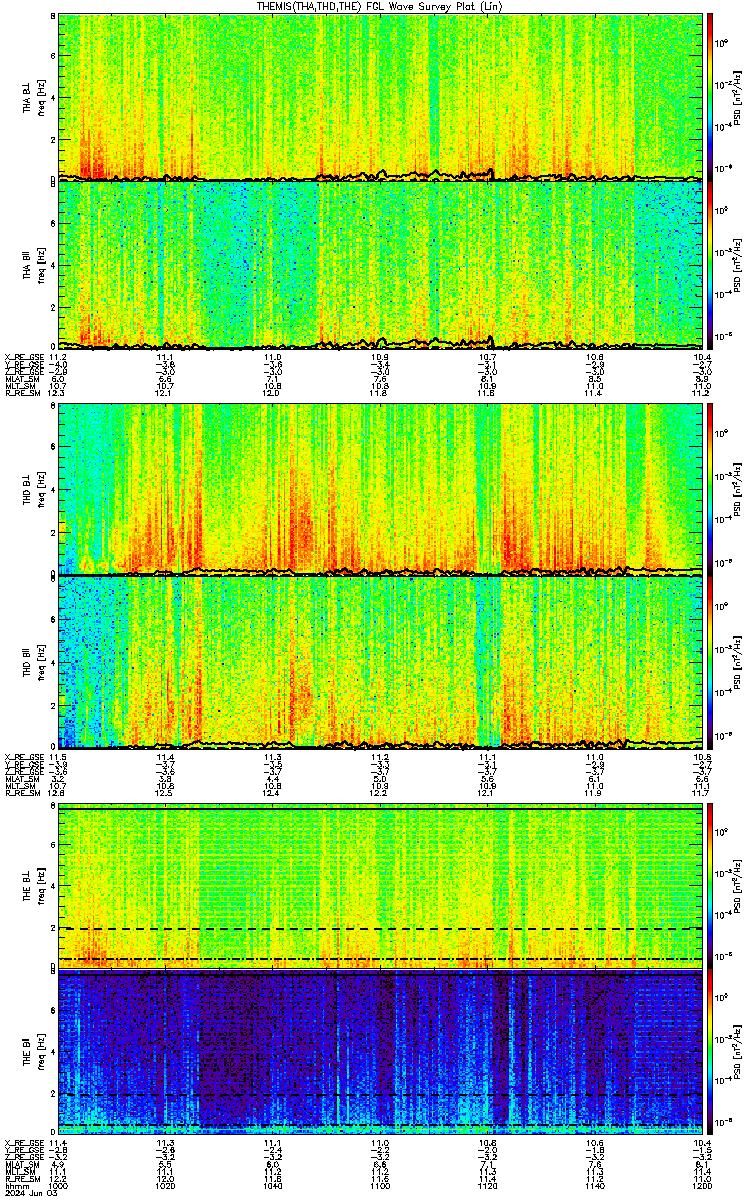Viewport: 750px width, 1200px height.
Task: Click the X_RE_GSE row label below THE panels
Action: pos(23,1141)
